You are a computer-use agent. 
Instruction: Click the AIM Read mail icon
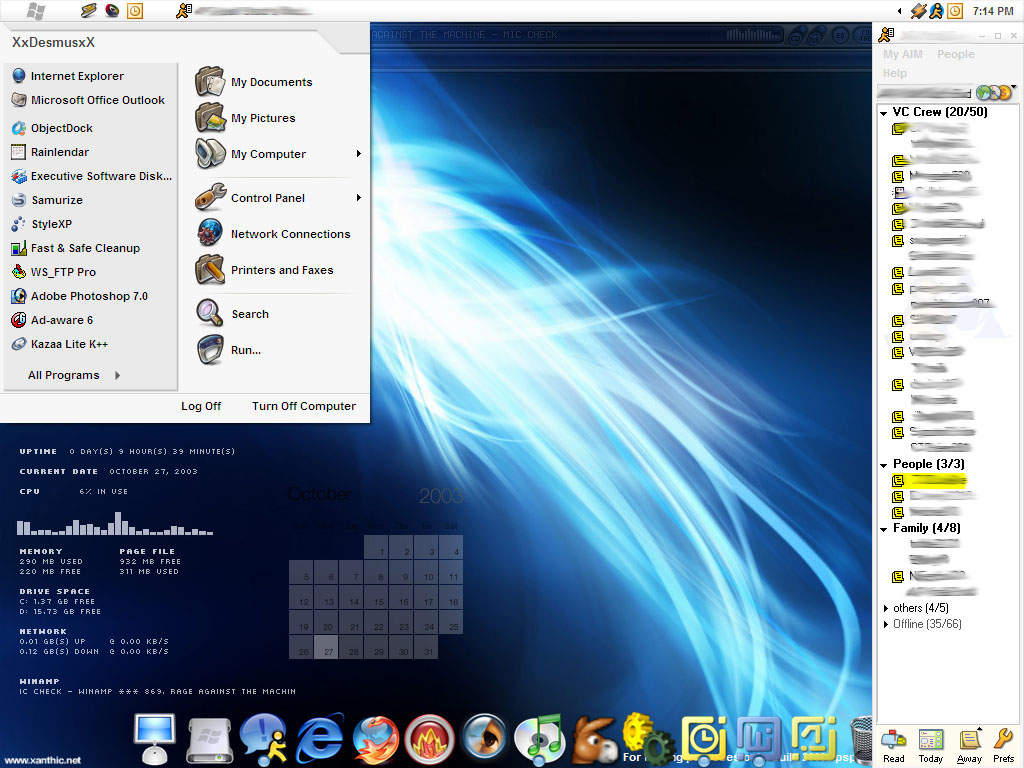pos(894,745)
